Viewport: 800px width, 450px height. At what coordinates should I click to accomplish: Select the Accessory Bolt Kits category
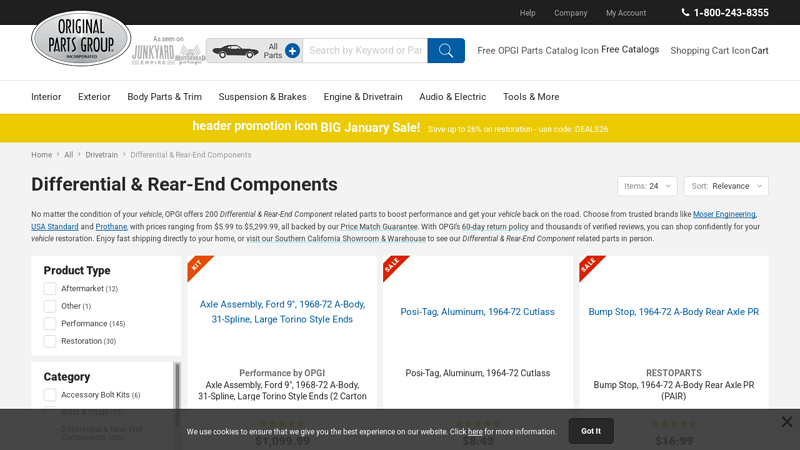(x=50, y=395)
